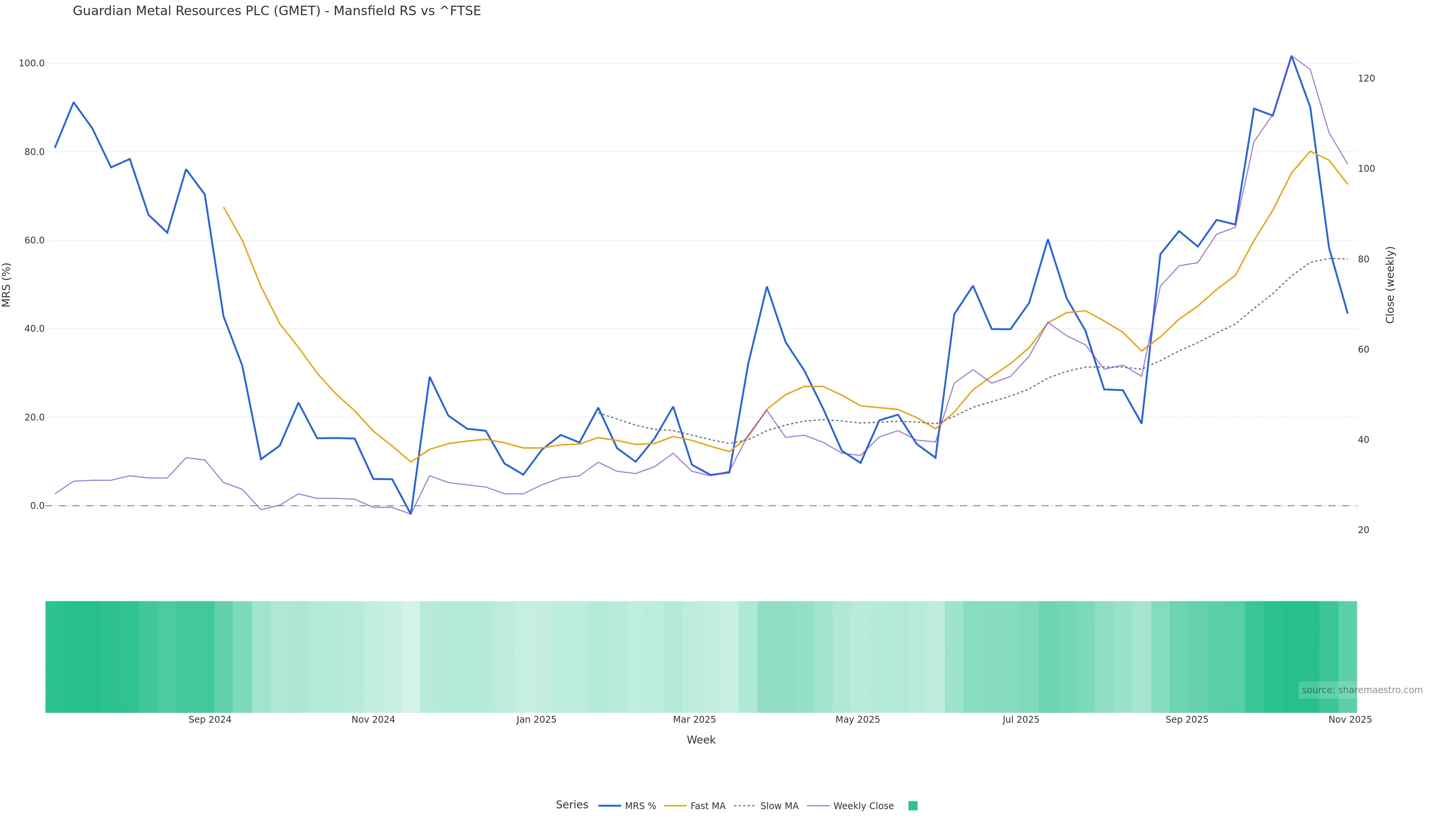Click the chart title text
The height and width of the screenshot is (819, 1456).
[276, 11]
